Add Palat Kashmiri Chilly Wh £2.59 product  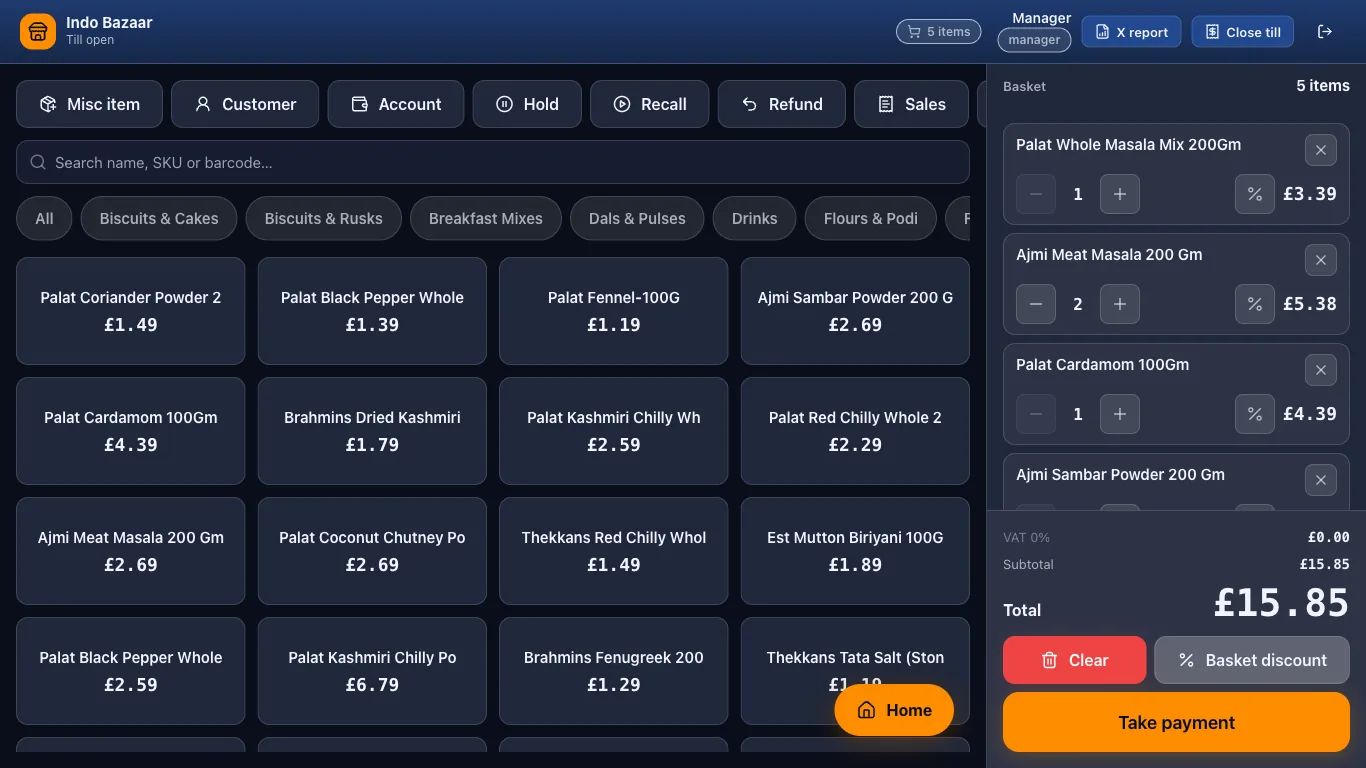point(614,431)
